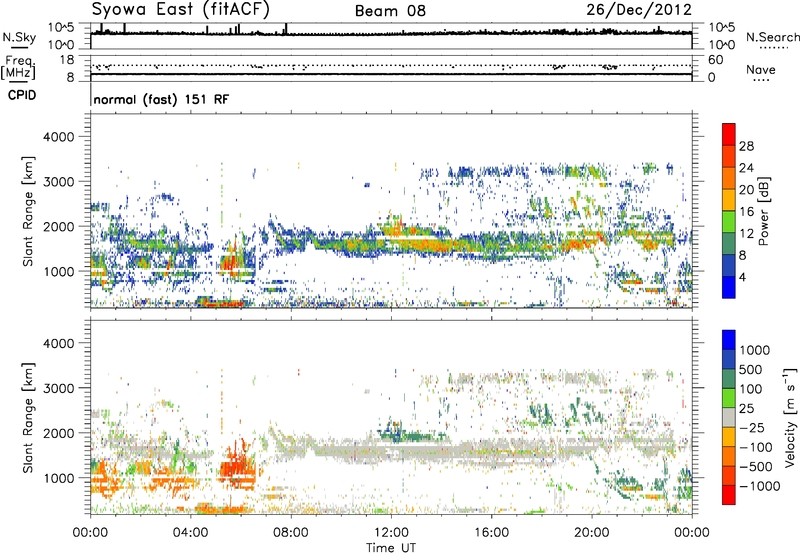
Task: Click the 'Power [dB]' color bar label
Action: click(763, 211)
